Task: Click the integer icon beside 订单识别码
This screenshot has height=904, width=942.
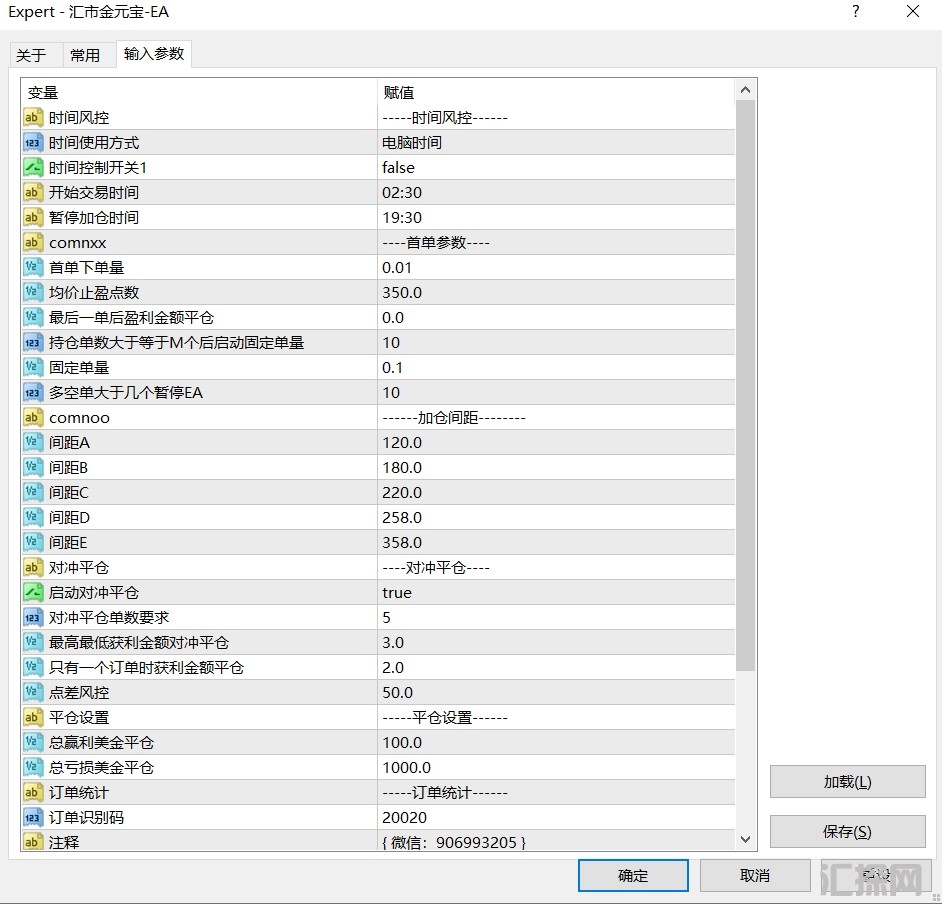Action: (32, 818)
